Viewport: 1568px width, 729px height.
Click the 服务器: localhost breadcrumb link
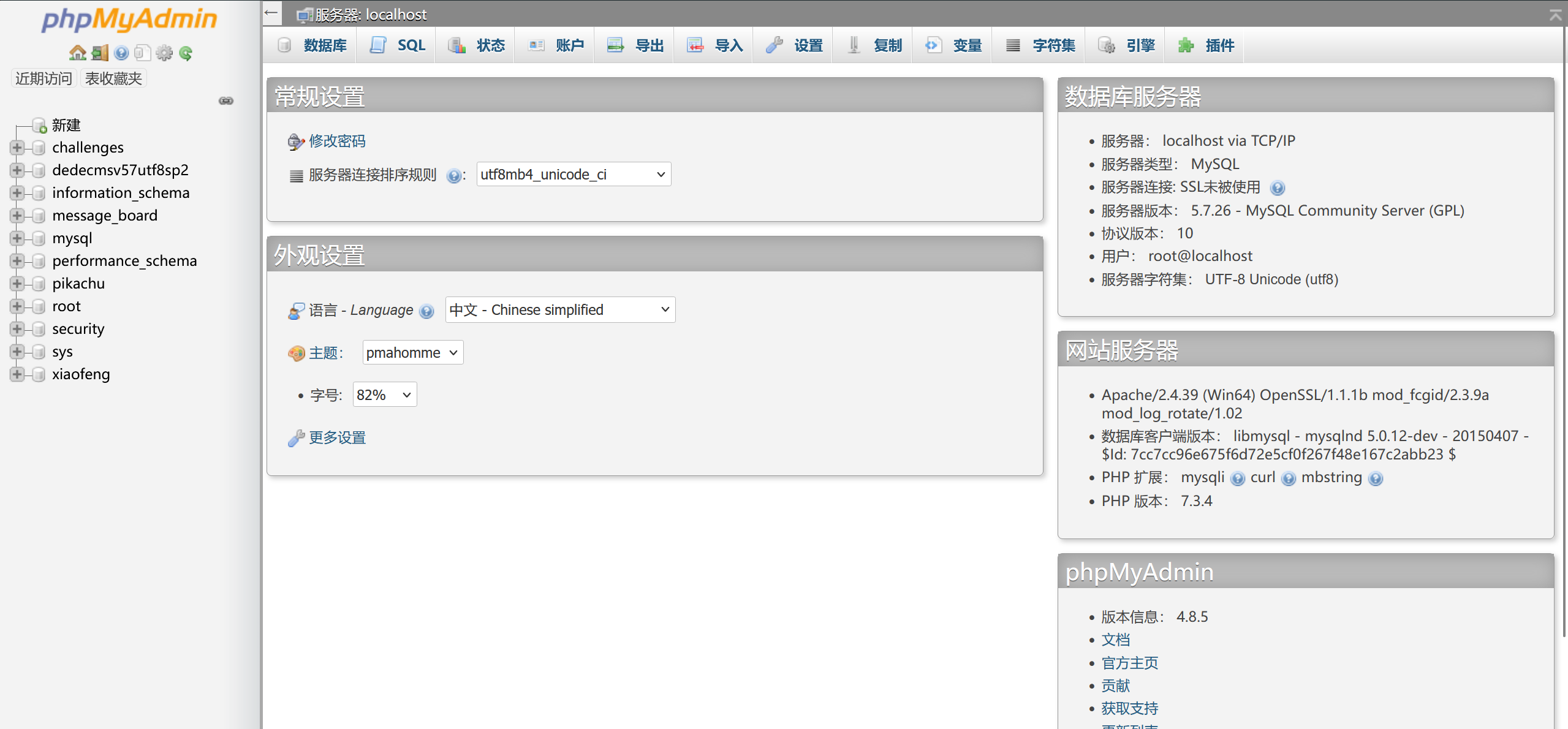click(371, 15)
